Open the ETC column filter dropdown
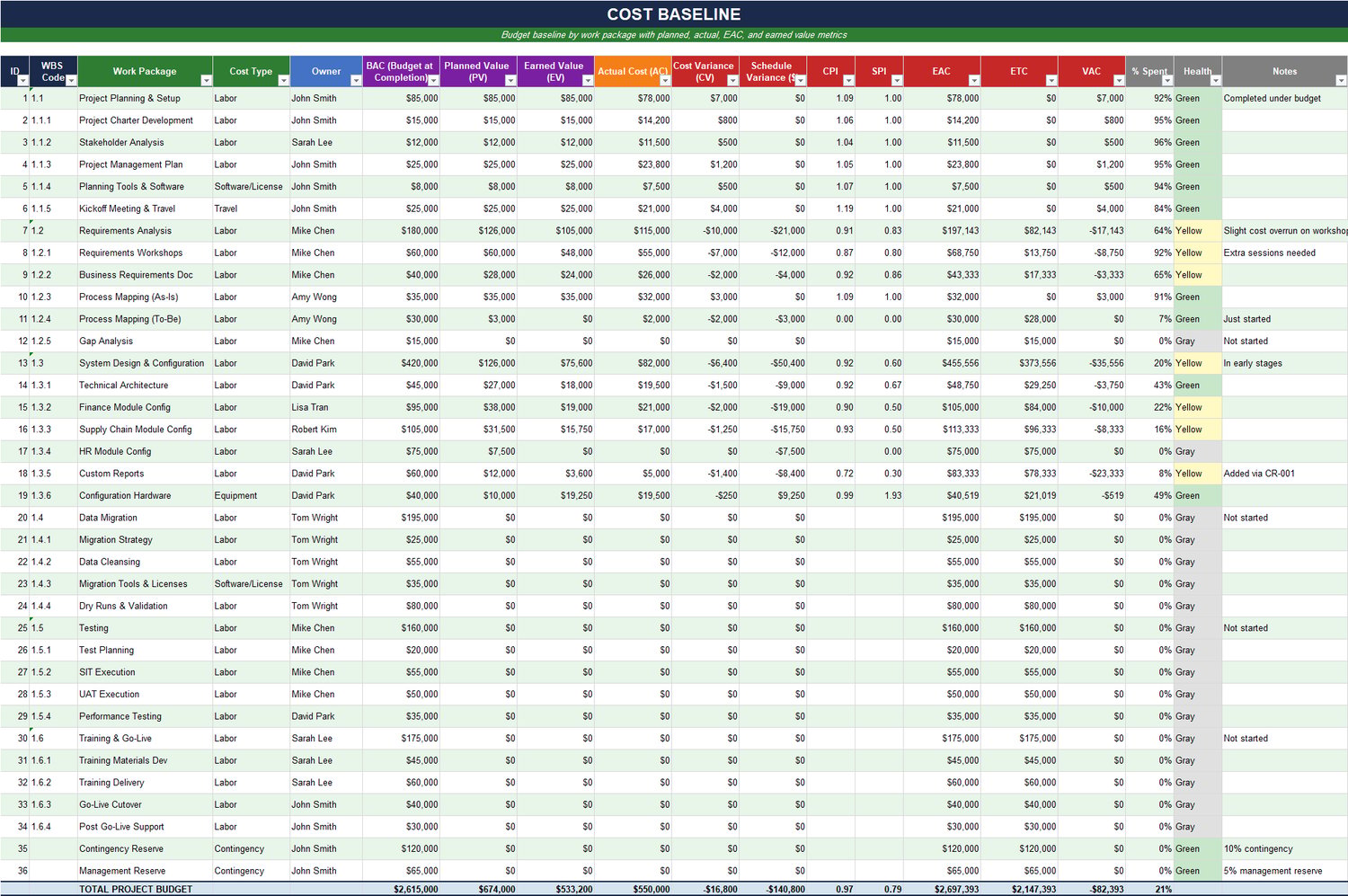This screenshot has height=896, width=1348. click(1051, 81)
